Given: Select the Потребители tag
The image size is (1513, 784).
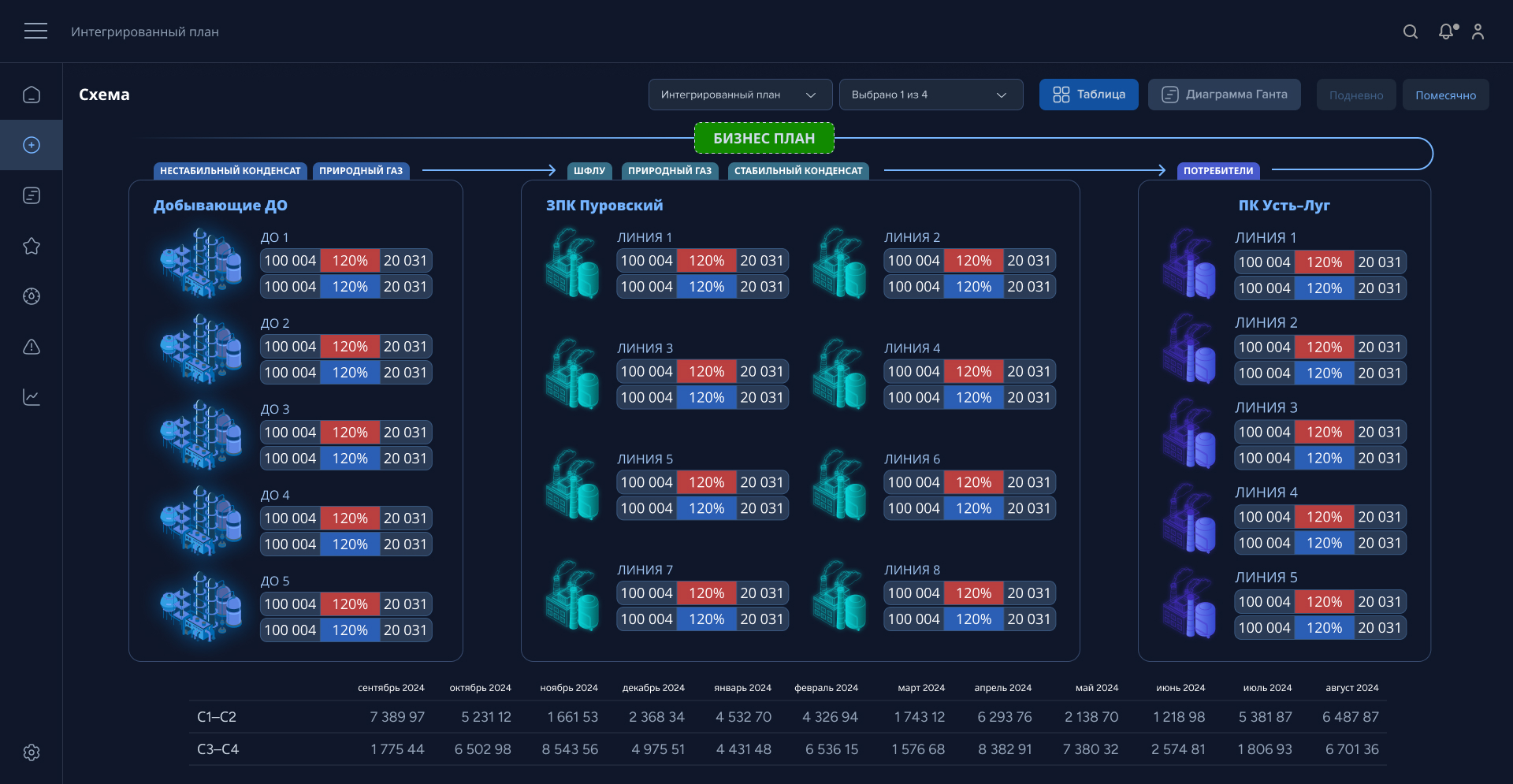Looking at the screenshot, I should point(1217,170).
